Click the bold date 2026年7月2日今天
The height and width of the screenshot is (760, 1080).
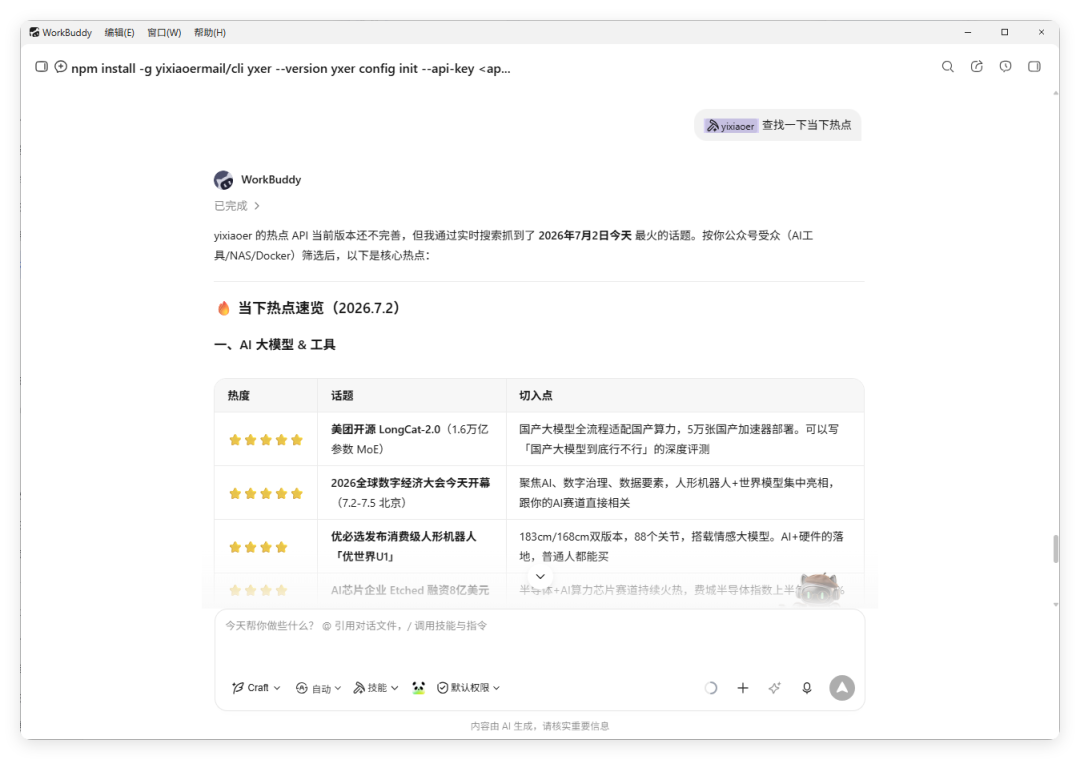tap(585, 236)
